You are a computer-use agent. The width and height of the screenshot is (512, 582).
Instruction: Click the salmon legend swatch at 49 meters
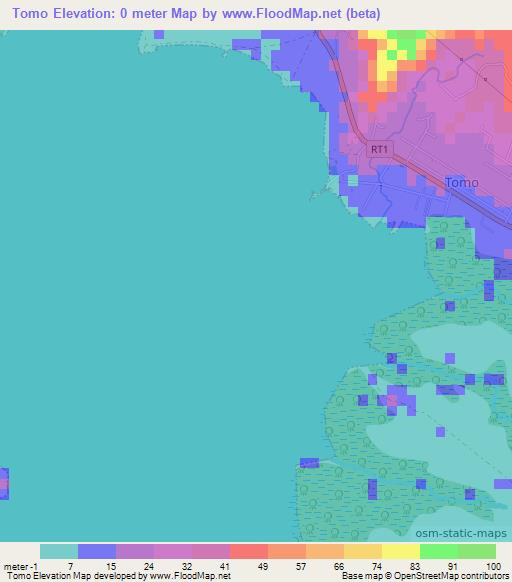tap(287, 551)
